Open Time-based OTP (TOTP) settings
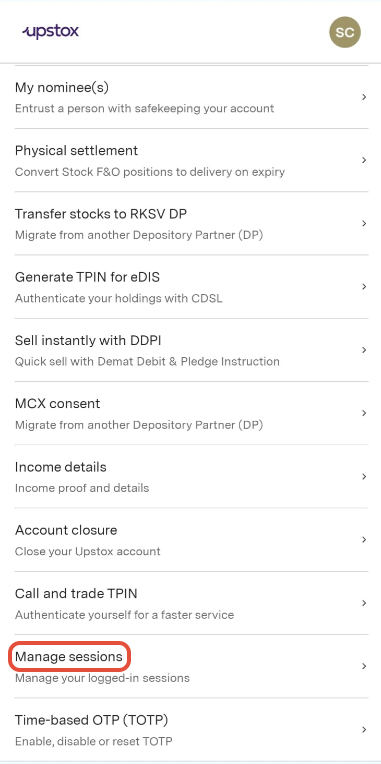The image size is (381, 764). [190, 729]
